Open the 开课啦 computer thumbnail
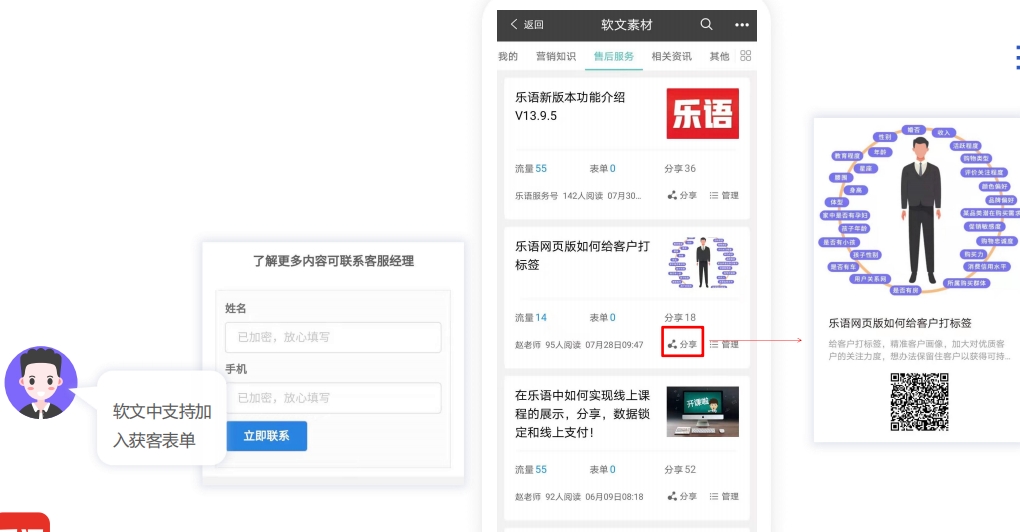Image resolution: width=1020 pixels, height=532 pixels. 703,412
